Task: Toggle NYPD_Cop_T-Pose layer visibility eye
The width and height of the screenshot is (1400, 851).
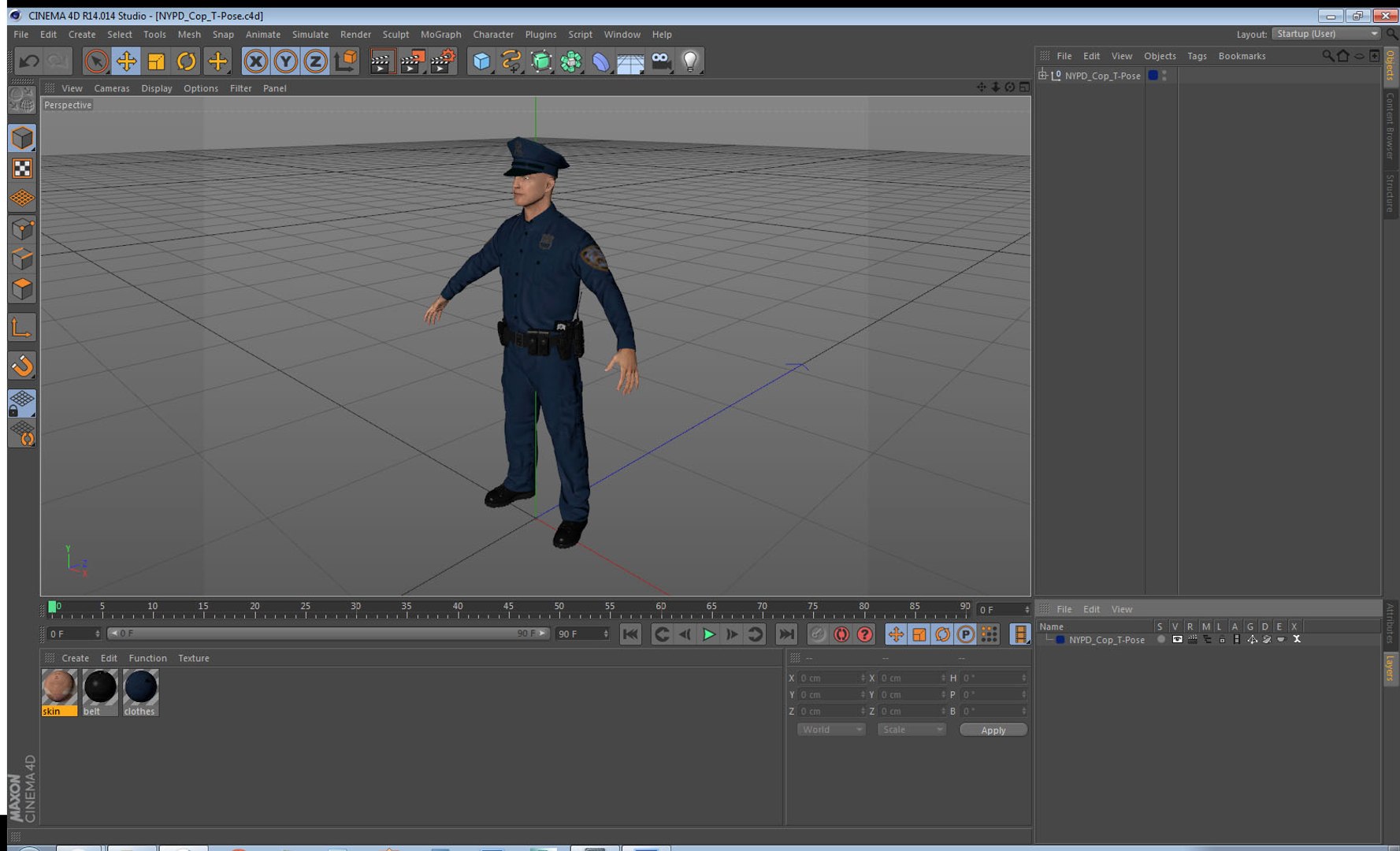Action: (x=1177, y=640)
